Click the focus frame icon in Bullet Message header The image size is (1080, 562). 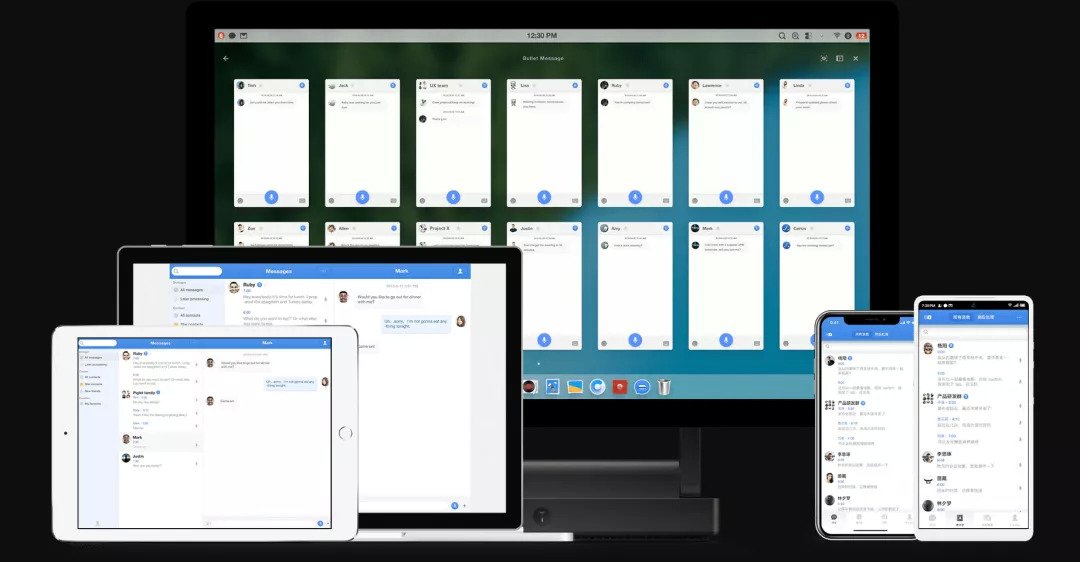coord(824,59)
